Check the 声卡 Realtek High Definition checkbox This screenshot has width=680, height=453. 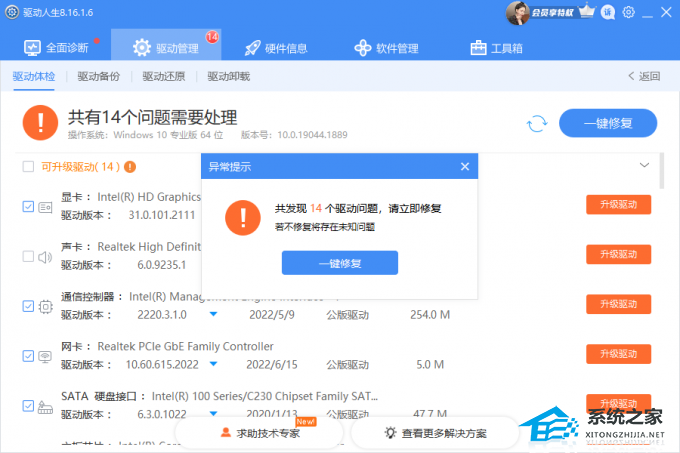pos(28,256)
